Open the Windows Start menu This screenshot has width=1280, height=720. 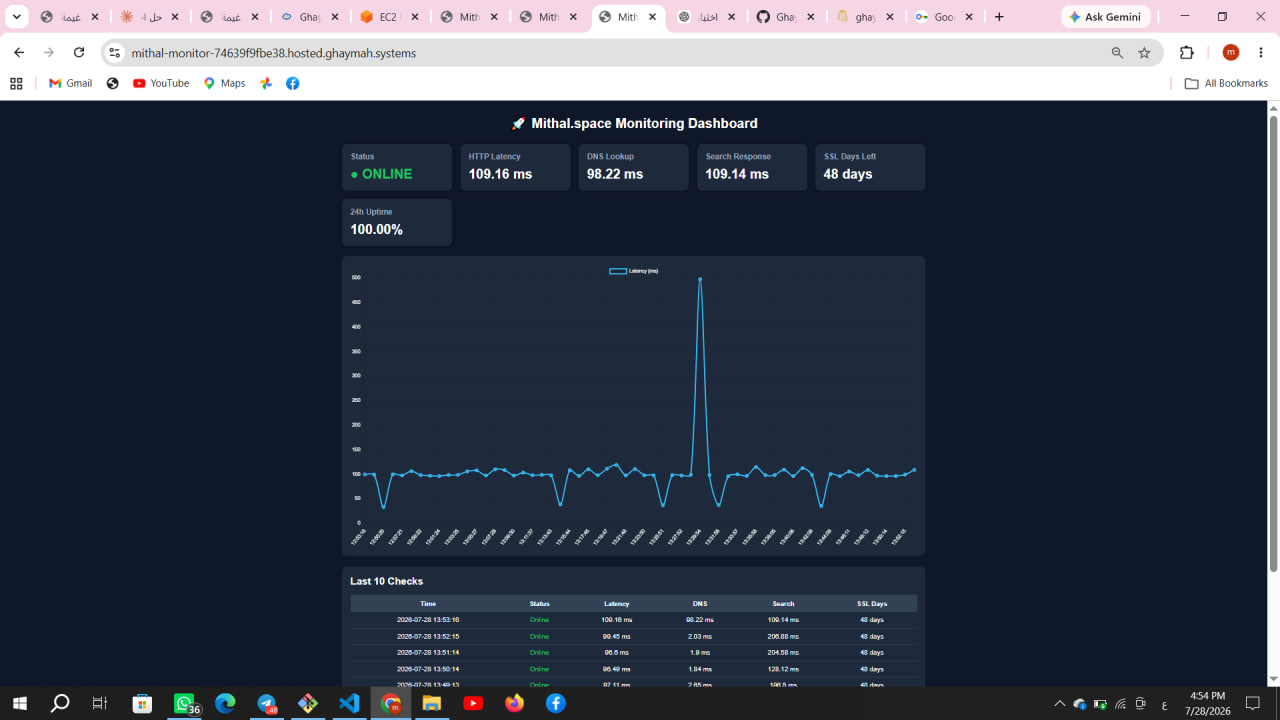[x=19, y=703]
